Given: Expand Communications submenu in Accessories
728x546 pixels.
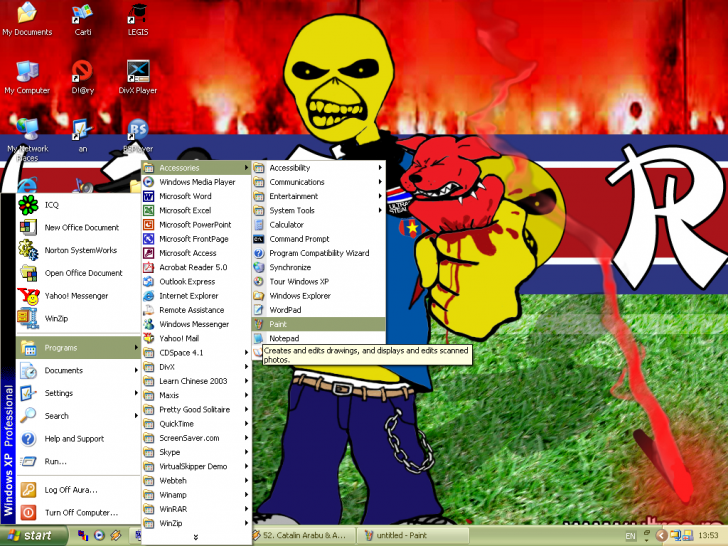Looking at the screenshot, I should [x=318, y=182].
